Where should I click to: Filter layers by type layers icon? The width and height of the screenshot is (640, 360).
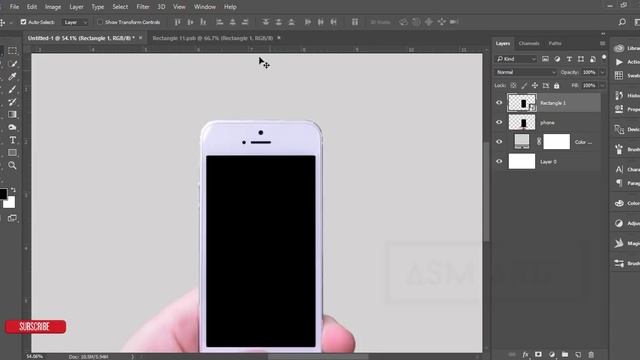[569, 59]
